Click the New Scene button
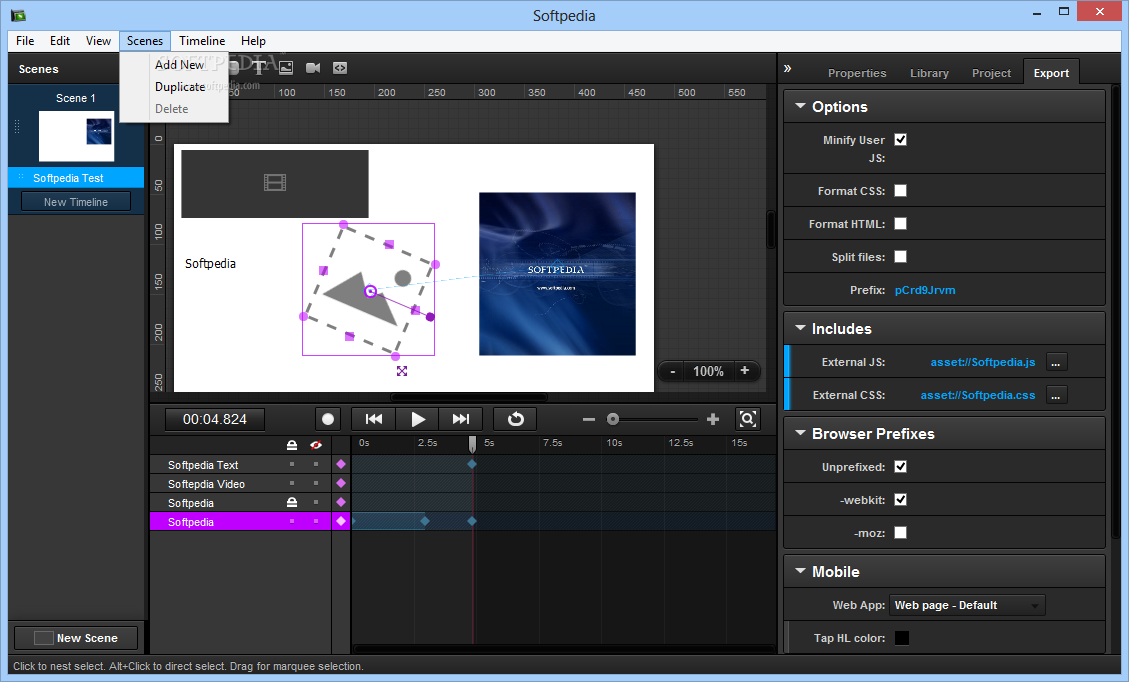This screenshot has width=1129, height=682. [76, 638]
